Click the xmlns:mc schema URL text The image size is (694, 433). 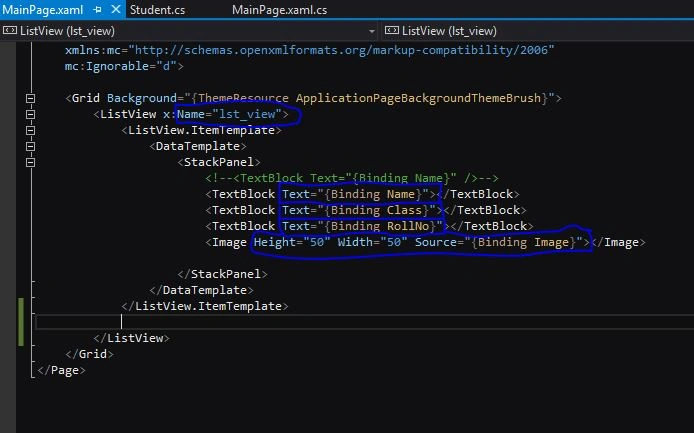point(341,50)
